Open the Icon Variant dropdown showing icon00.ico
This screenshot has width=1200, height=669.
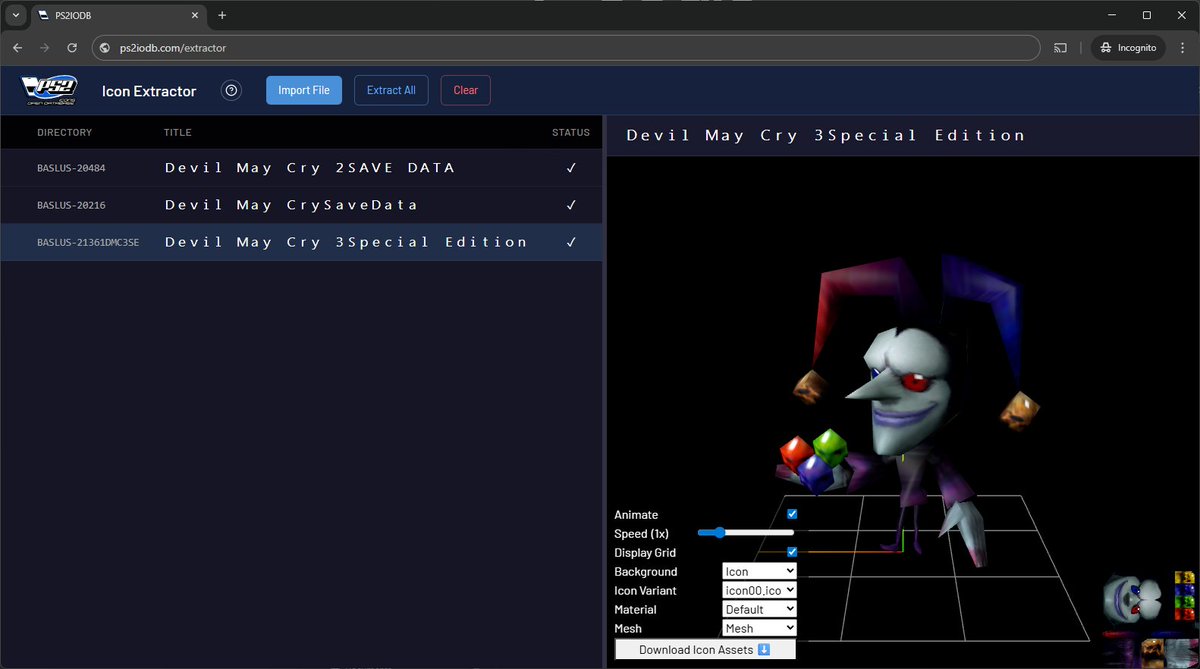[758, 590]
